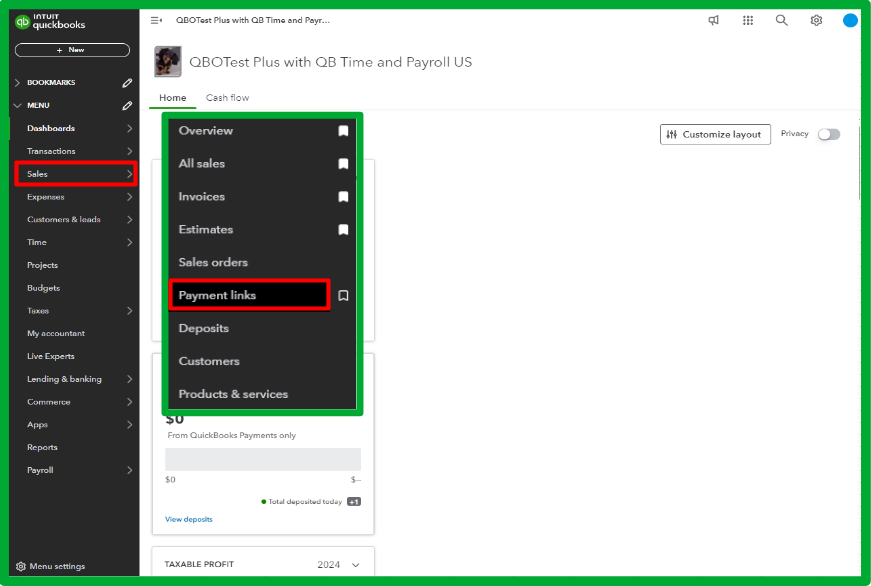Open Invoices from the Sales flyout

pyautogui.click(x=202, y=197)
